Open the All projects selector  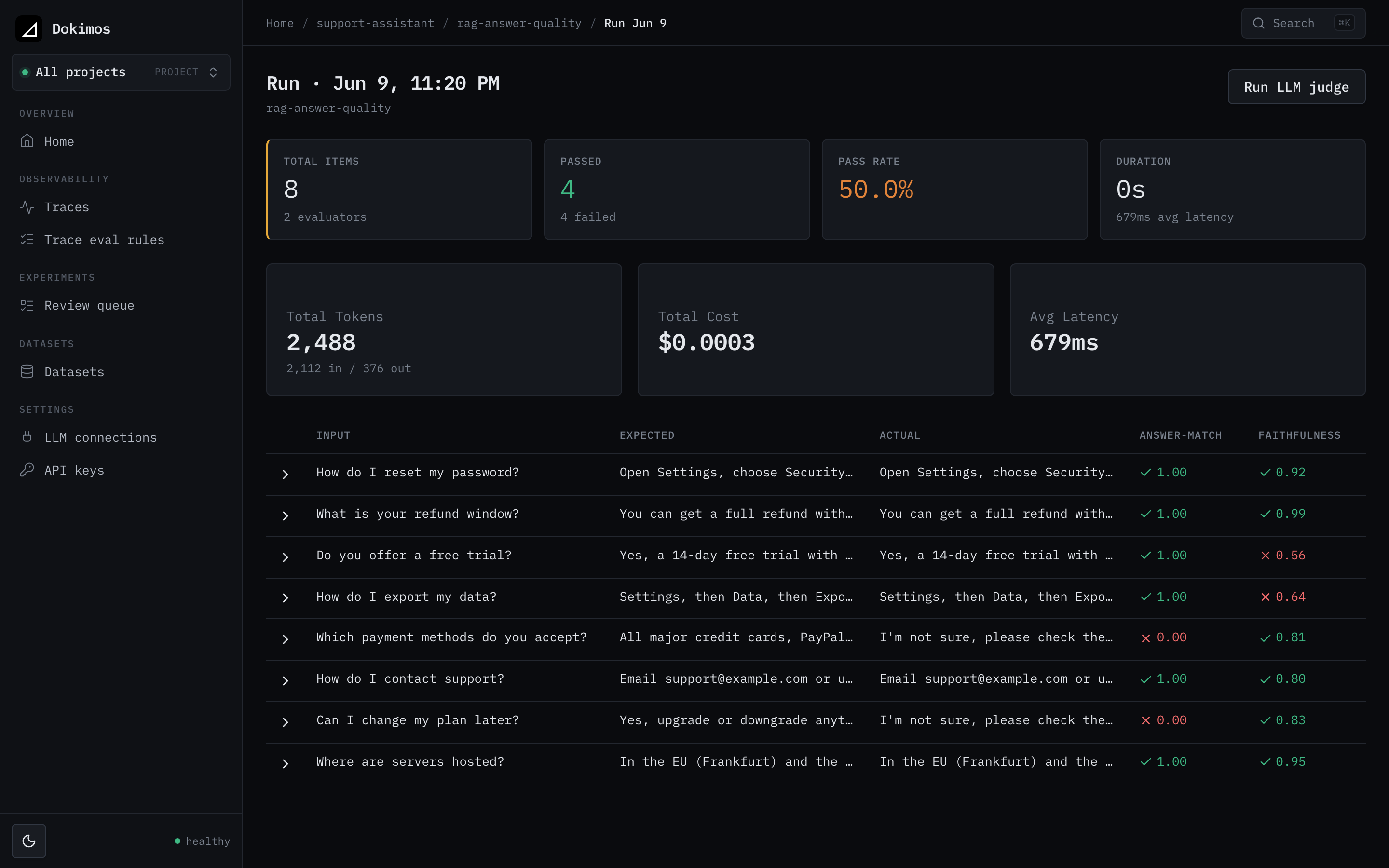coord(121,72)
